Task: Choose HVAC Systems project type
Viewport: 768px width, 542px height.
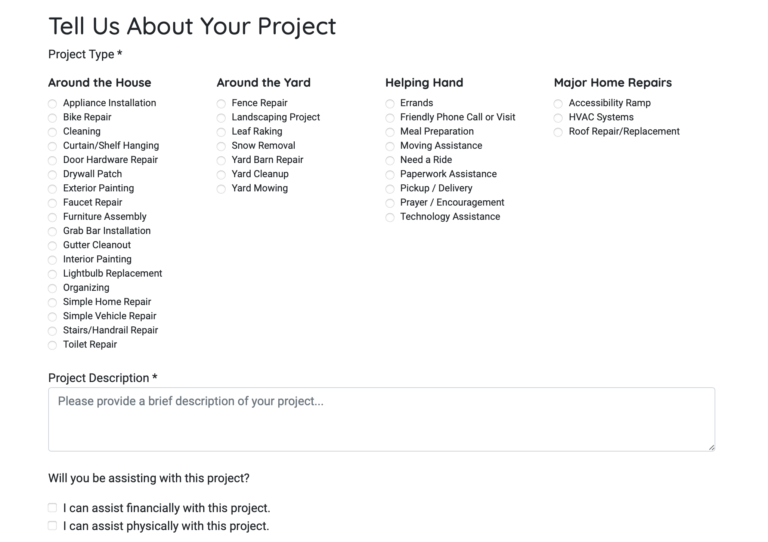Action: point(559,117)
